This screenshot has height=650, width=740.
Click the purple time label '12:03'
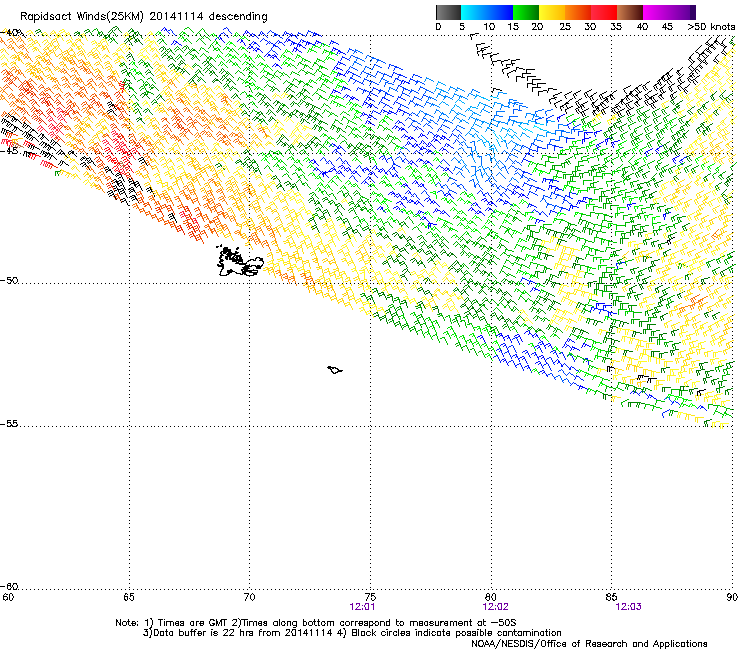(x=628, y=607)
